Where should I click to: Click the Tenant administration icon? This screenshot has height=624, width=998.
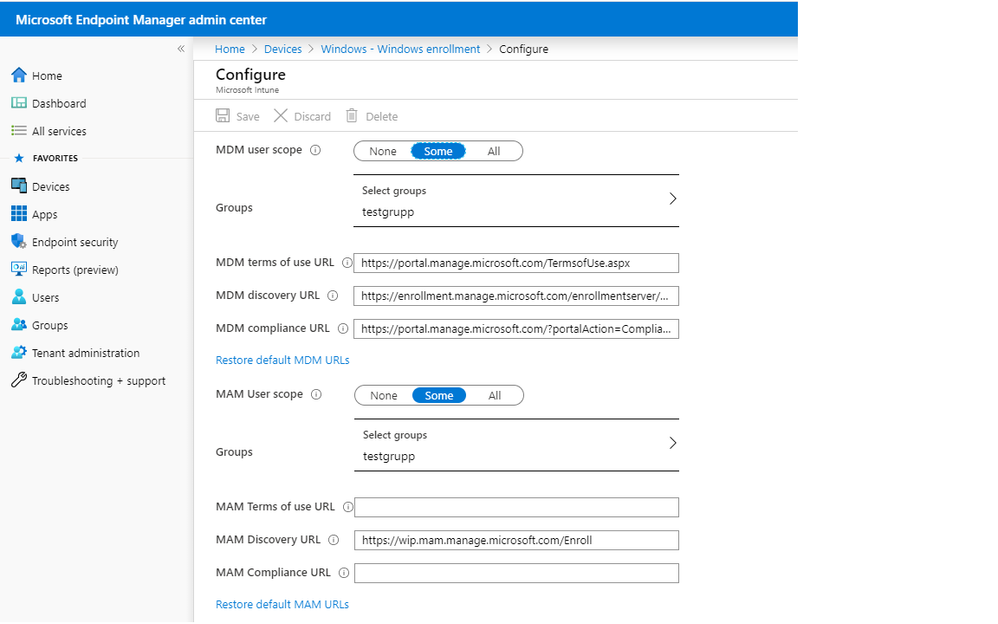point(18,353)
